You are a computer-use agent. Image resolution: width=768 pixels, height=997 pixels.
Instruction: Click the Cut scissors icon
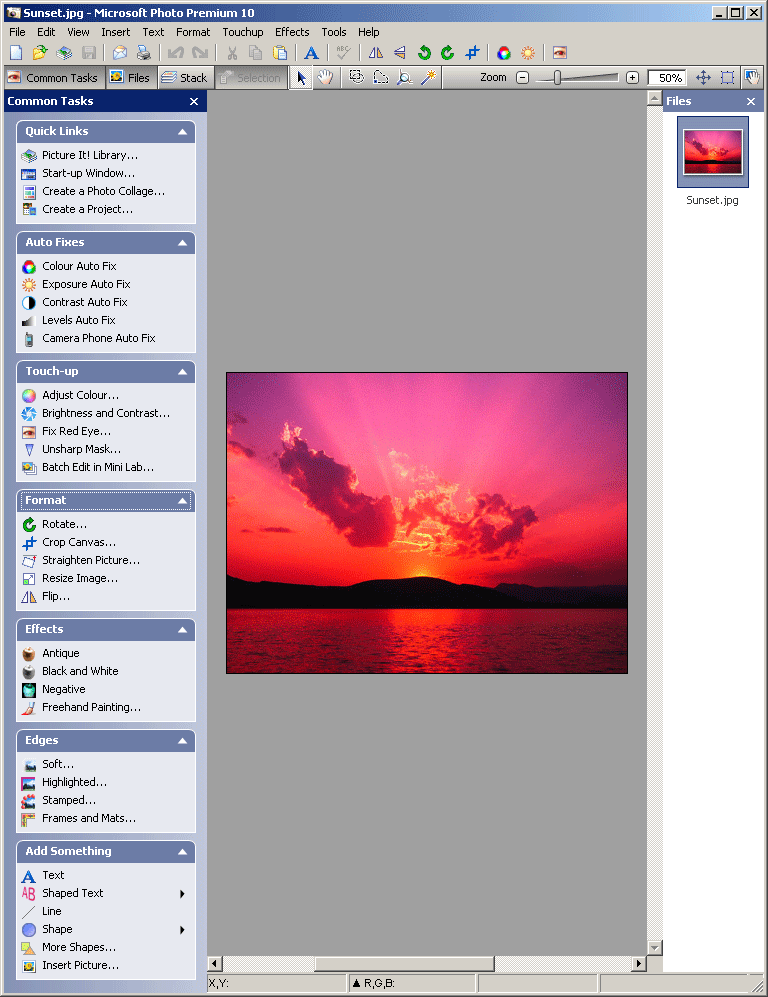point(232,53)
